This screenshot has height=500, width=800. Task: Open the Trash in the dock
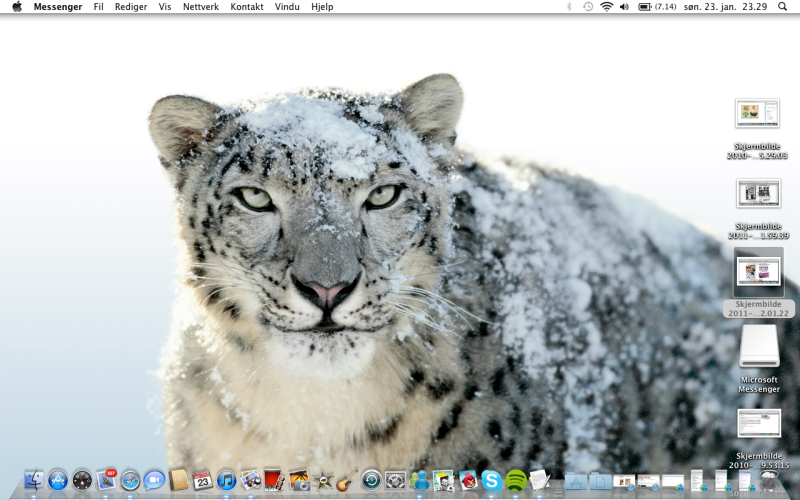[769, 481]
